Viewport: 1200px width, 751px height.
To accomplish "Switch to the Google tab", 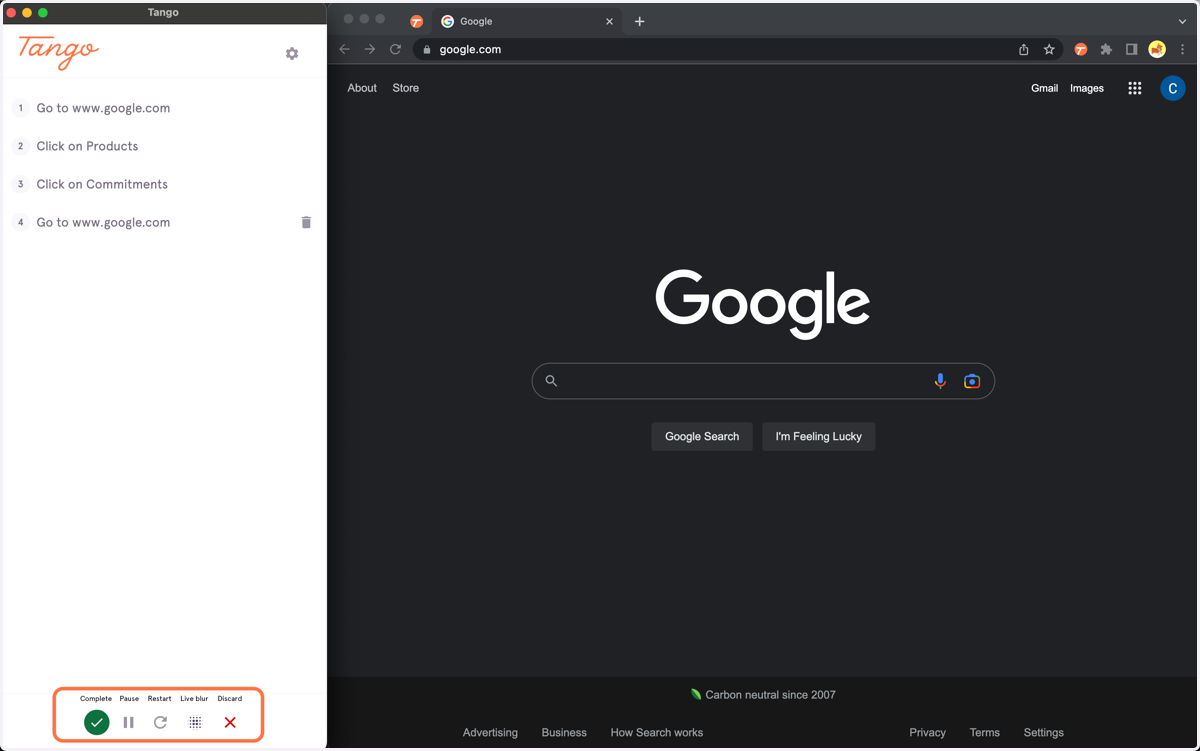I will (x=528, y=21).
